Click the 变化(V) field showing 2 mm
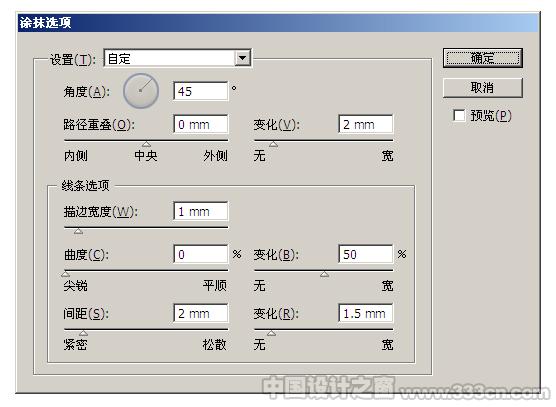The height and width of the screenshot is (407, 556). 366,124
